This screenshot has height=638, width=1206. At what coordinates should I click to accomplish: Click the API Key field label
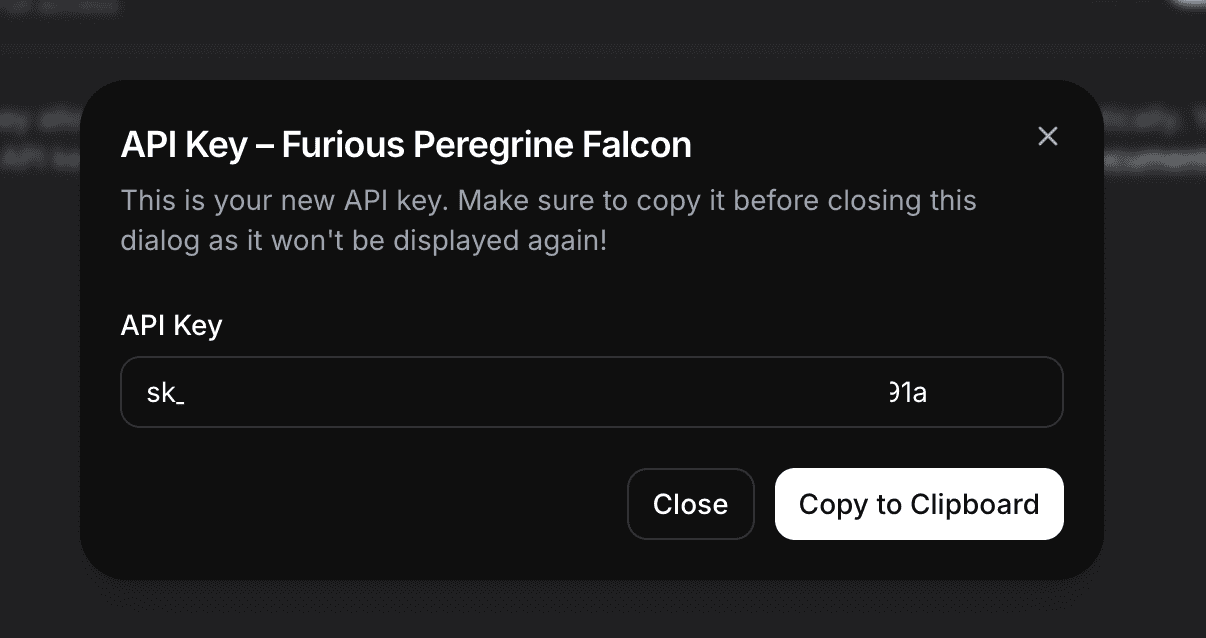tap(171, 325)
